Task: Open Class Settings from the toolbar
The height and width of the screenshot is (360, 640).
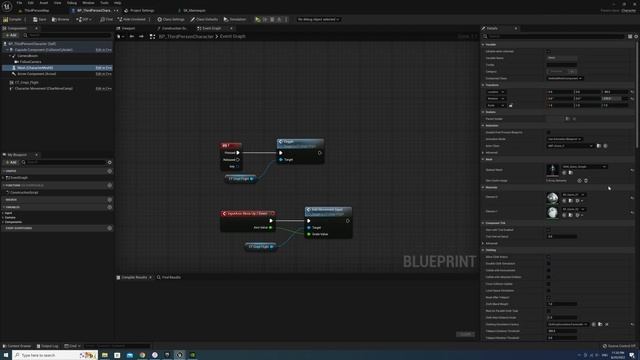Action: [x=171, y=19]
